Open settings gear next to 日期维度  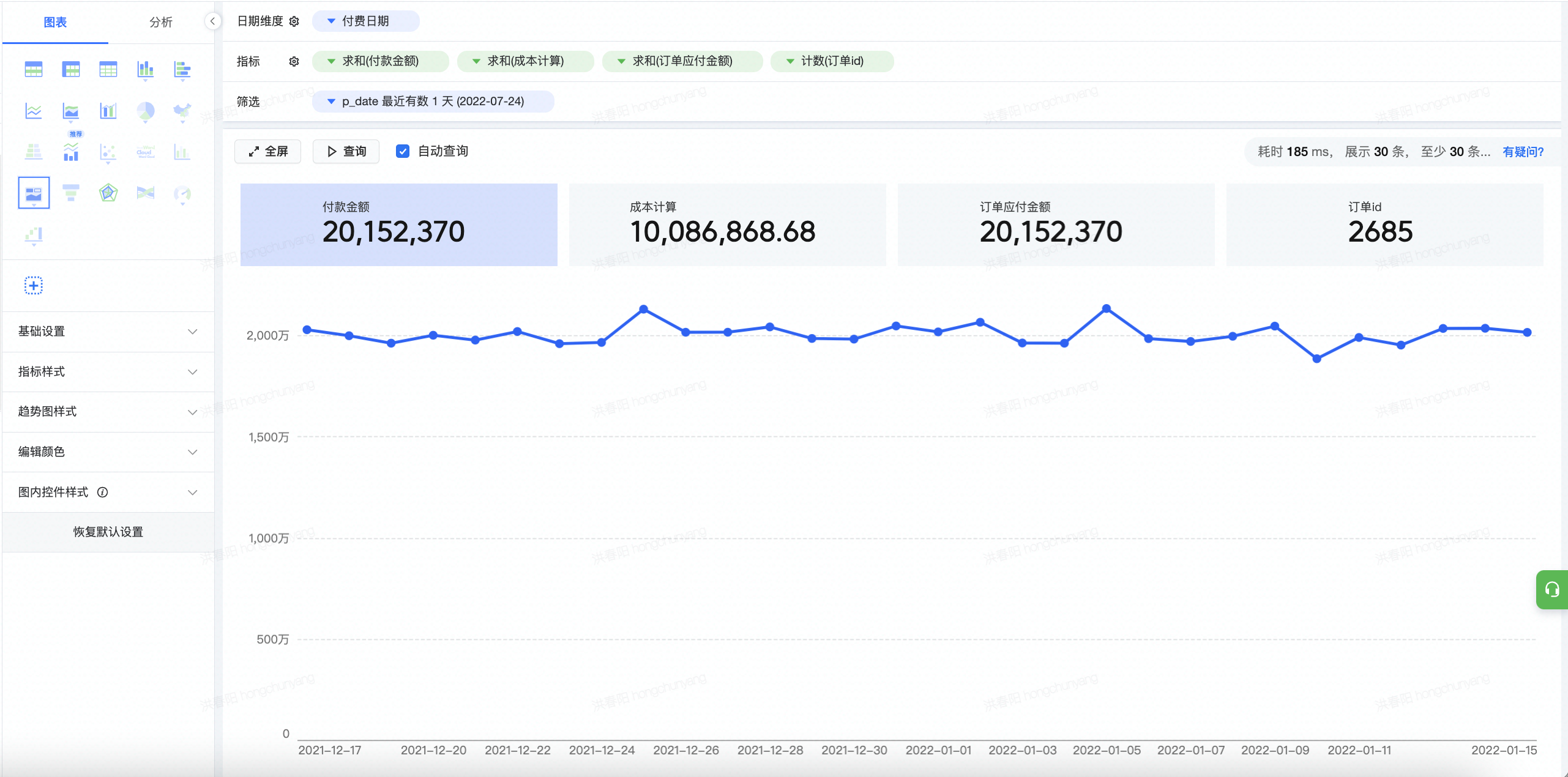(294, 21)
